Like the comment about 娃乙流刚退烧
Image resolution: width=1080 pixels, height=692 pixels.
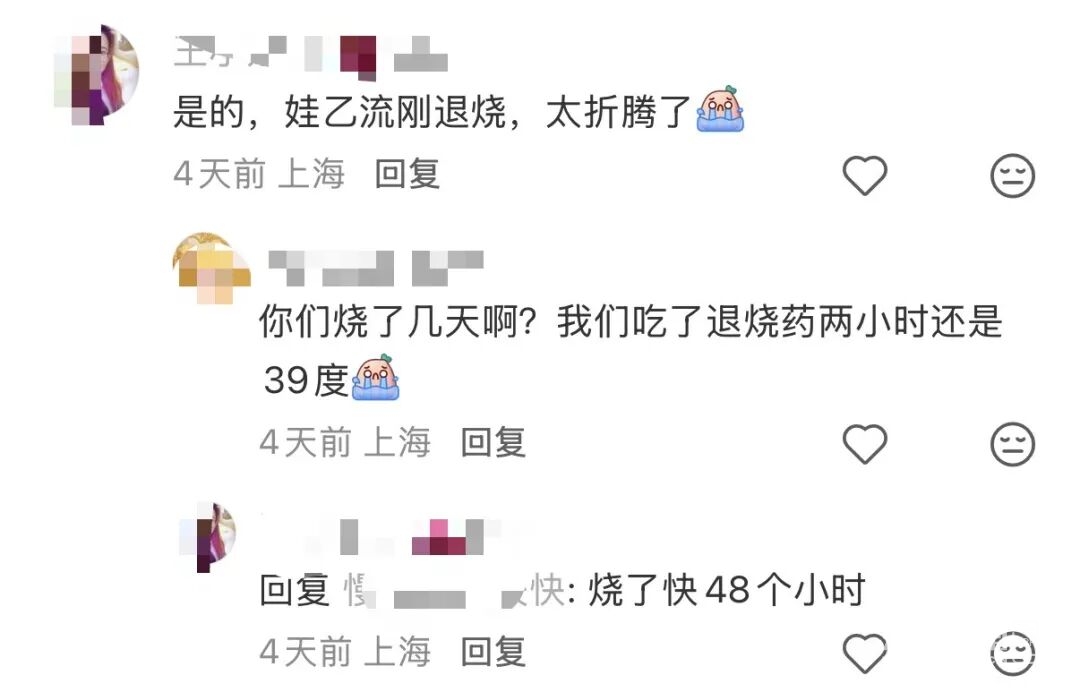[864, 175]
